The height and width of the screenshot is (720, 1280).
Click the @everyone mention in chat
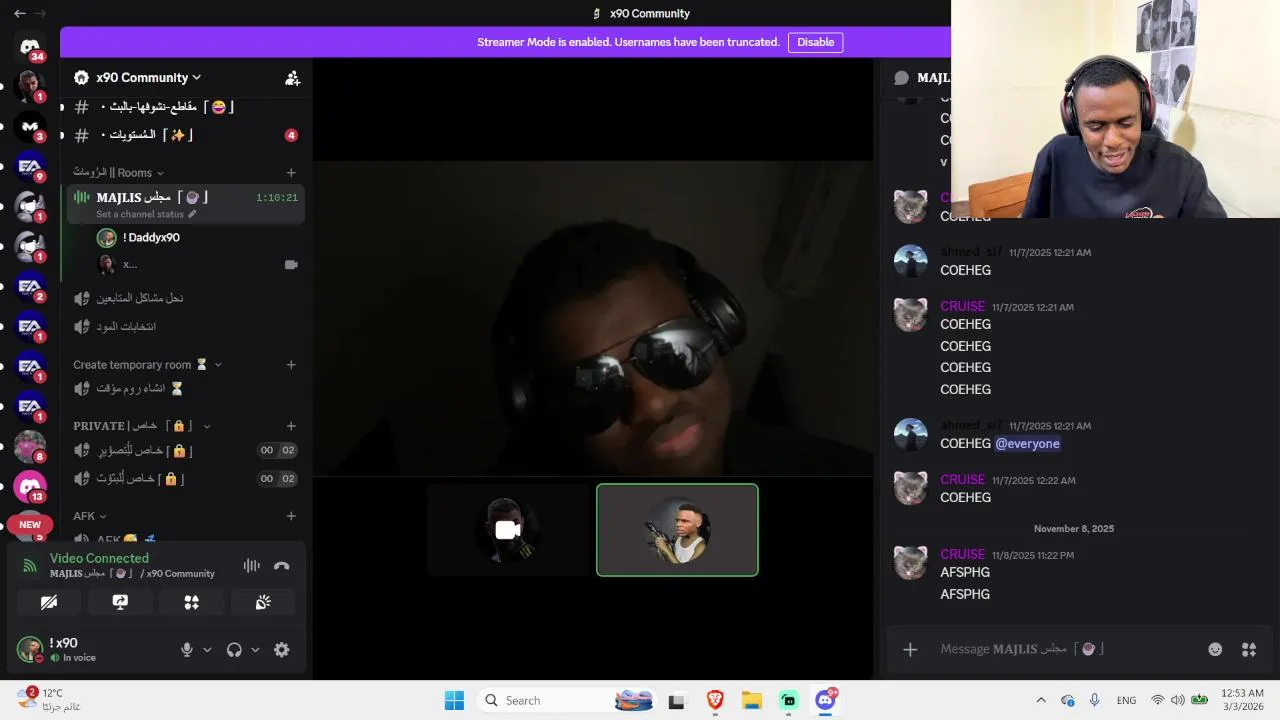coord(1027,444)
